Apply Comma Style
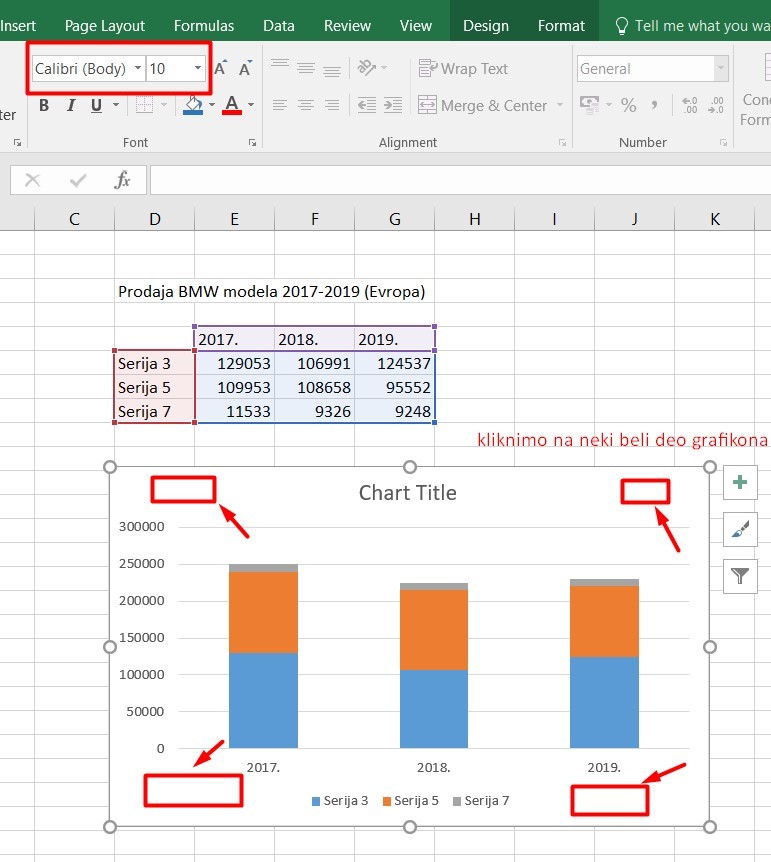771x862 pixels. point(654,104)
